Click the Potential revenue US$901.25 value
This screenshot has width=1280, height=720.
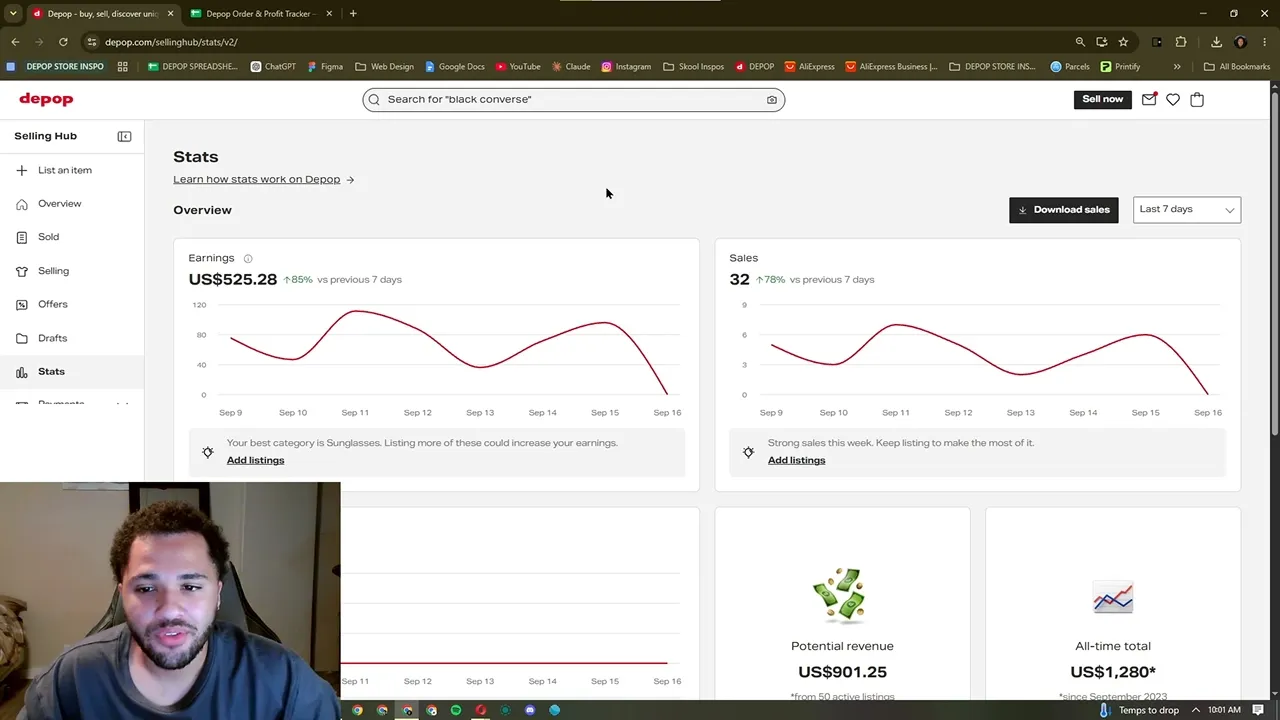click(x=842, y=672)
